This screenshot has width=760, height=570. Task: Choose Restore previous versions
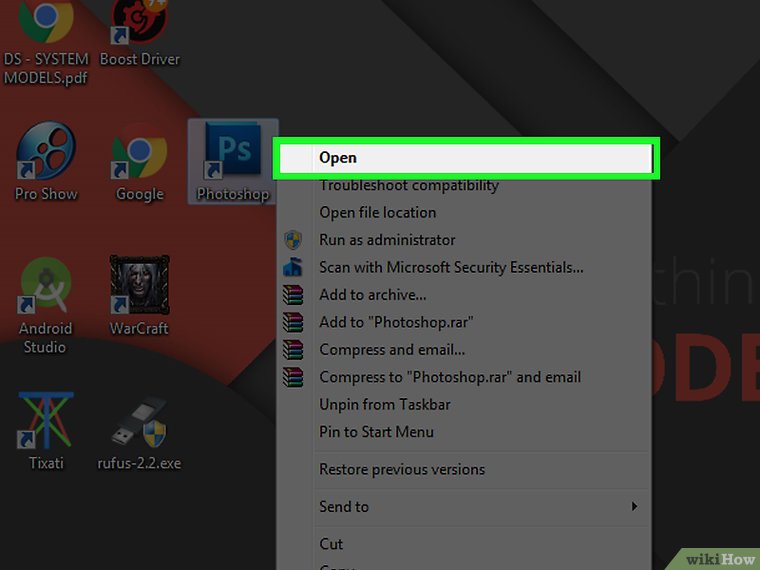click(x=401, y=469)
